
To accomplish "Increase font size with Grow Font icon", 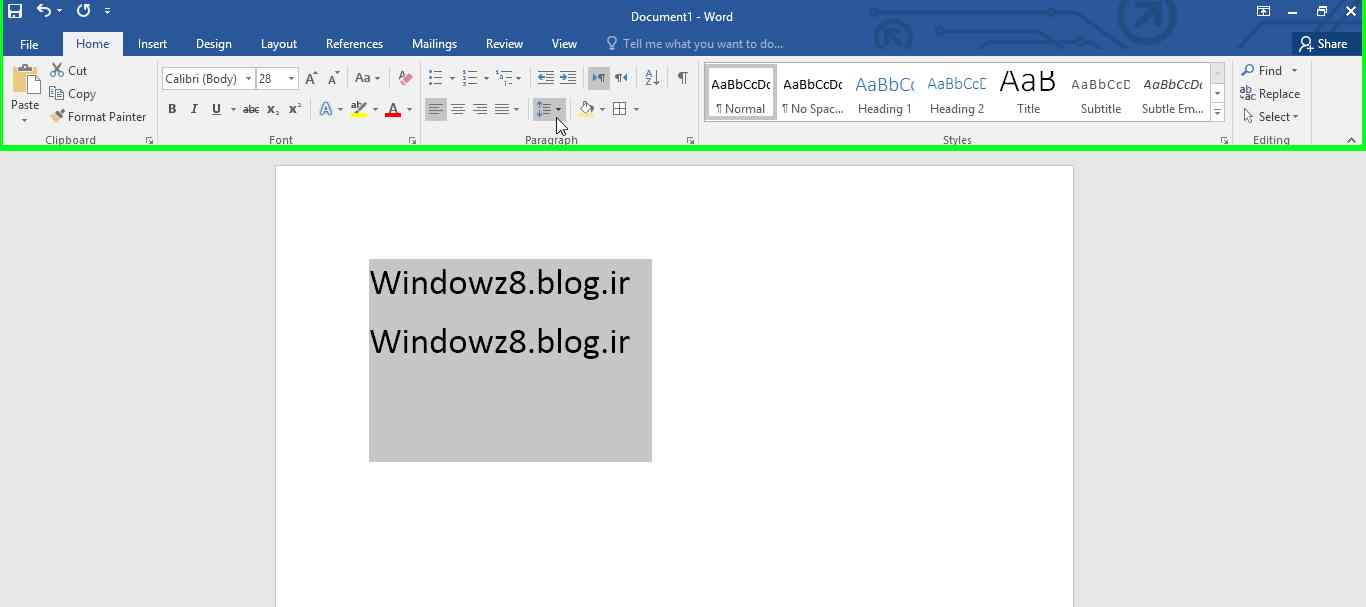I will click(x=311, y=78).
